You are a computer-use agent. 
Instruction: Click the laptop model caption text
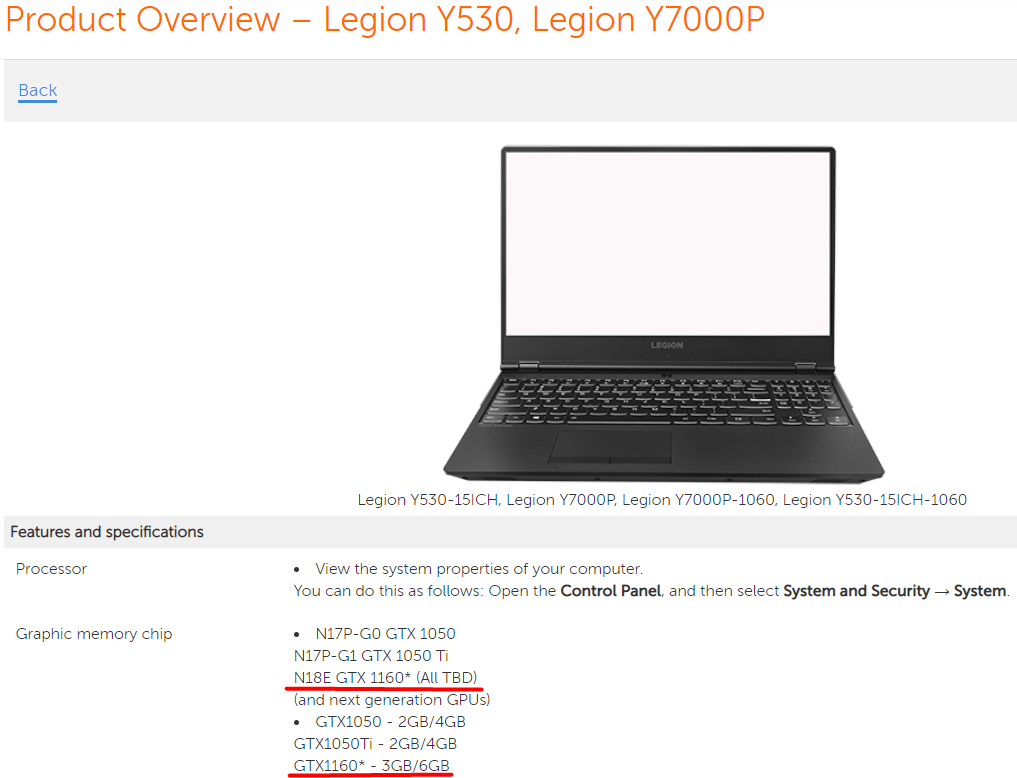(x=662, y=500)
